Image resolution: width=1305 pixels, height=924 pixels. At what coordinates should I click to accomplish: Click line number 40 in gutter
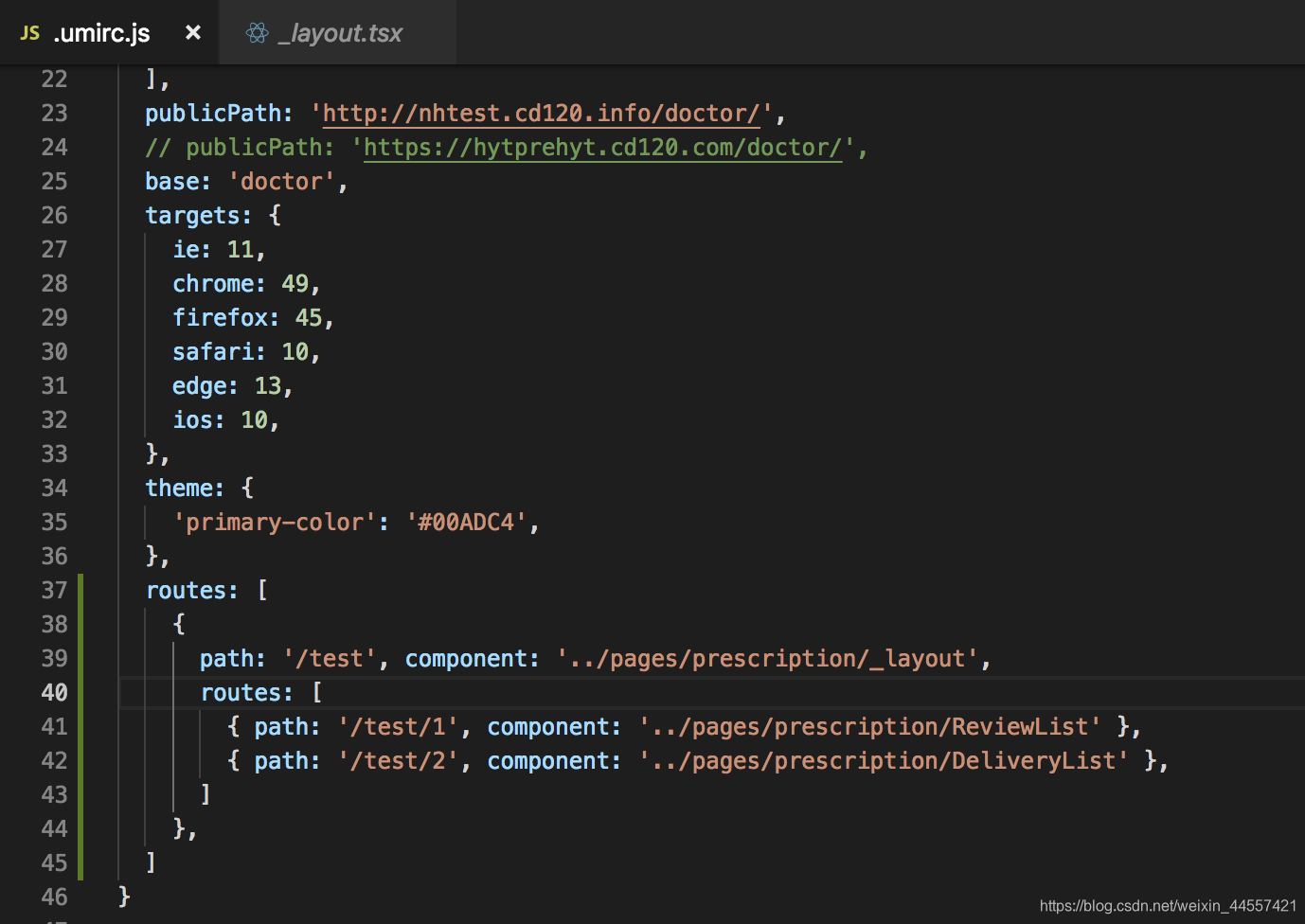(54, 693)
